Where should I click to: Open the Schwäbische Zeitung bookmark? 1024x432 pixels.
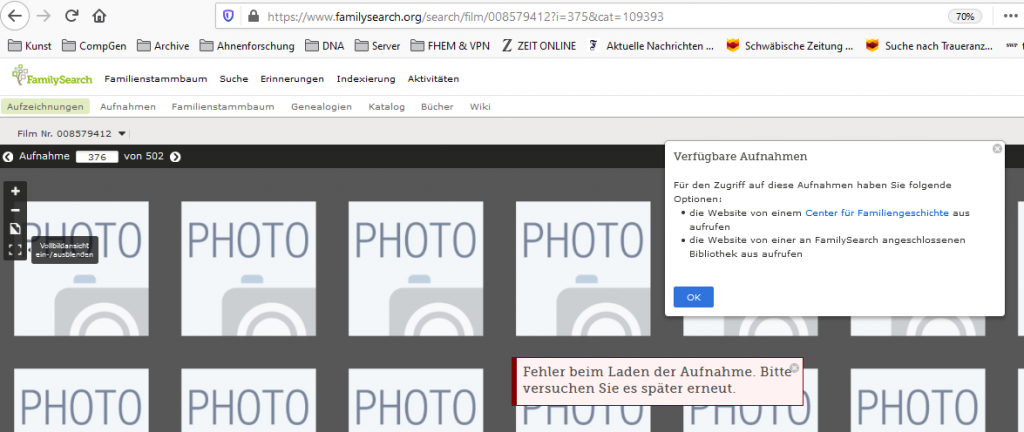[790, 46]
